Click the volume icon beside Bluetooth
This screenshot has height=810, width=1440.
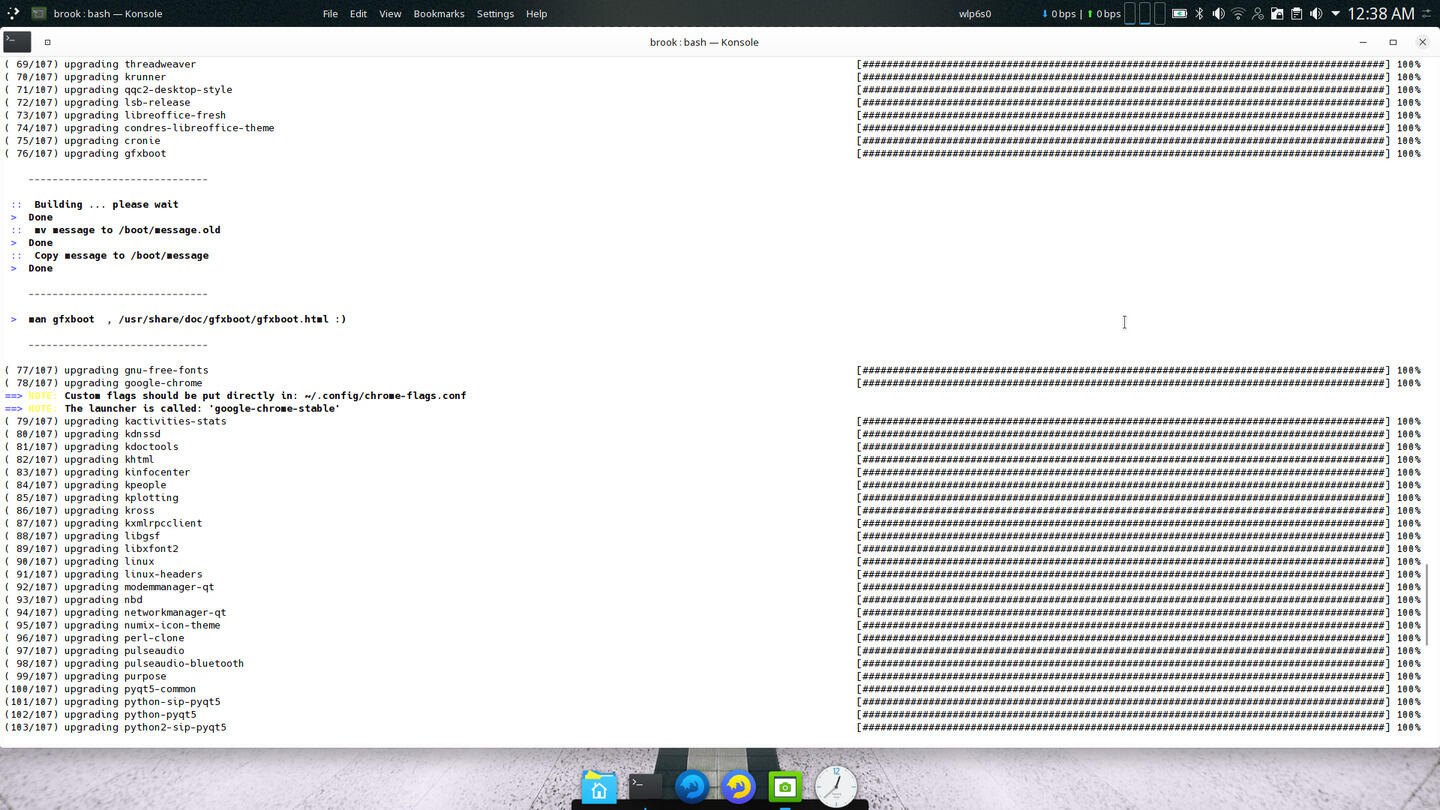coord(1218,14)
